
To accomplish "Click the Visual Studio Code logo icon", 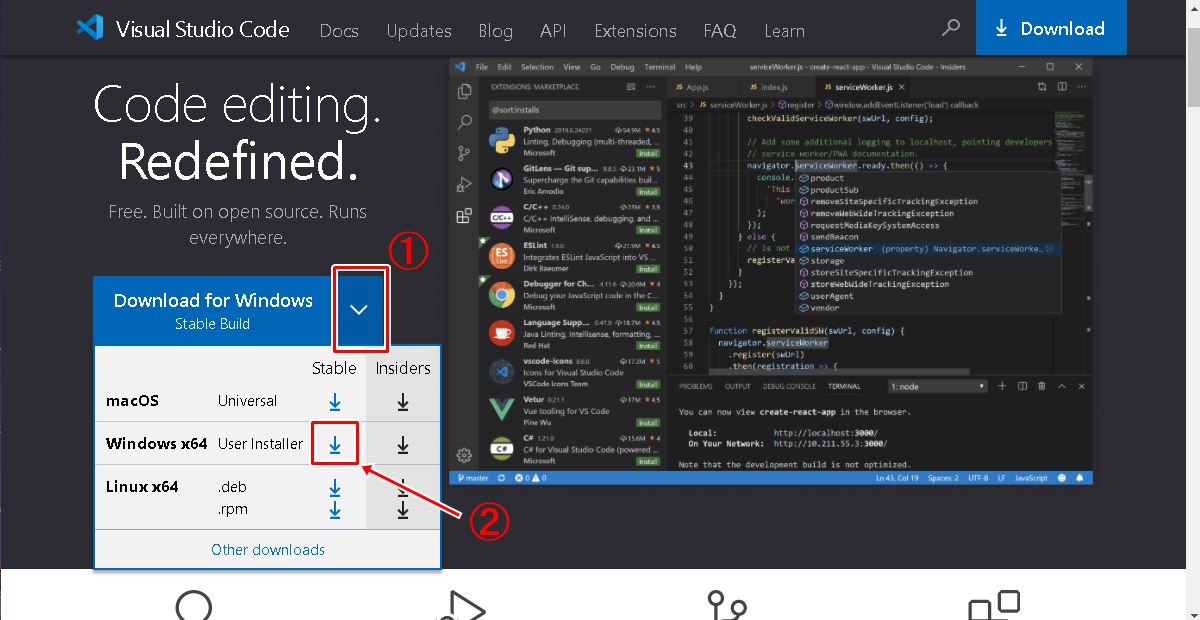I will tap(90, 28).
